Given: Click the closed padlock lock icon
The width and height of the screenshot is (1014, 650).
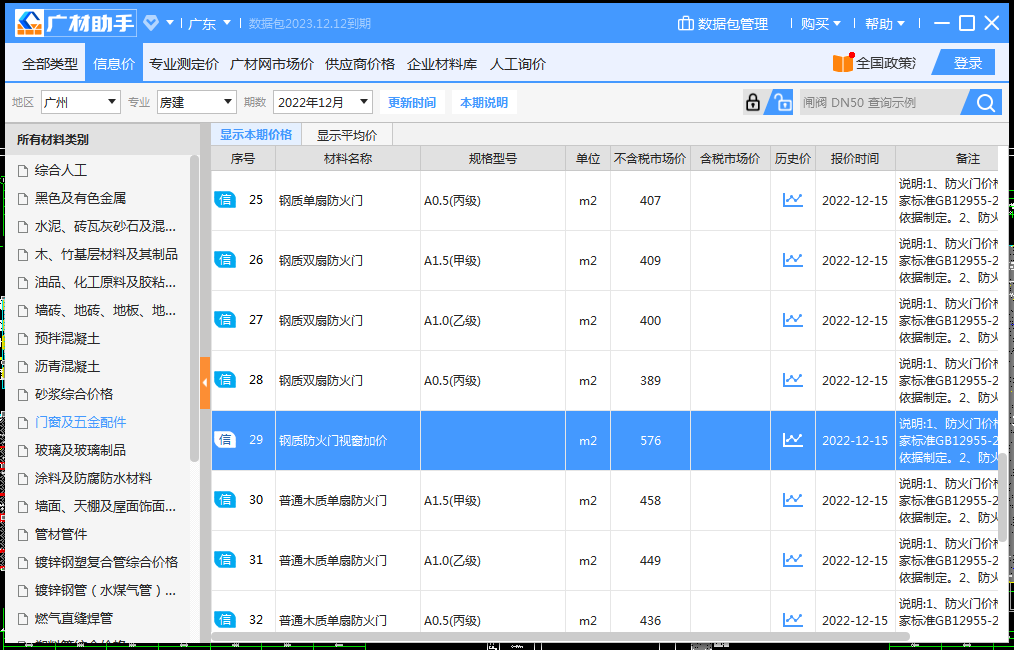Looking at the screenshot, I should [x=752, y=102].
